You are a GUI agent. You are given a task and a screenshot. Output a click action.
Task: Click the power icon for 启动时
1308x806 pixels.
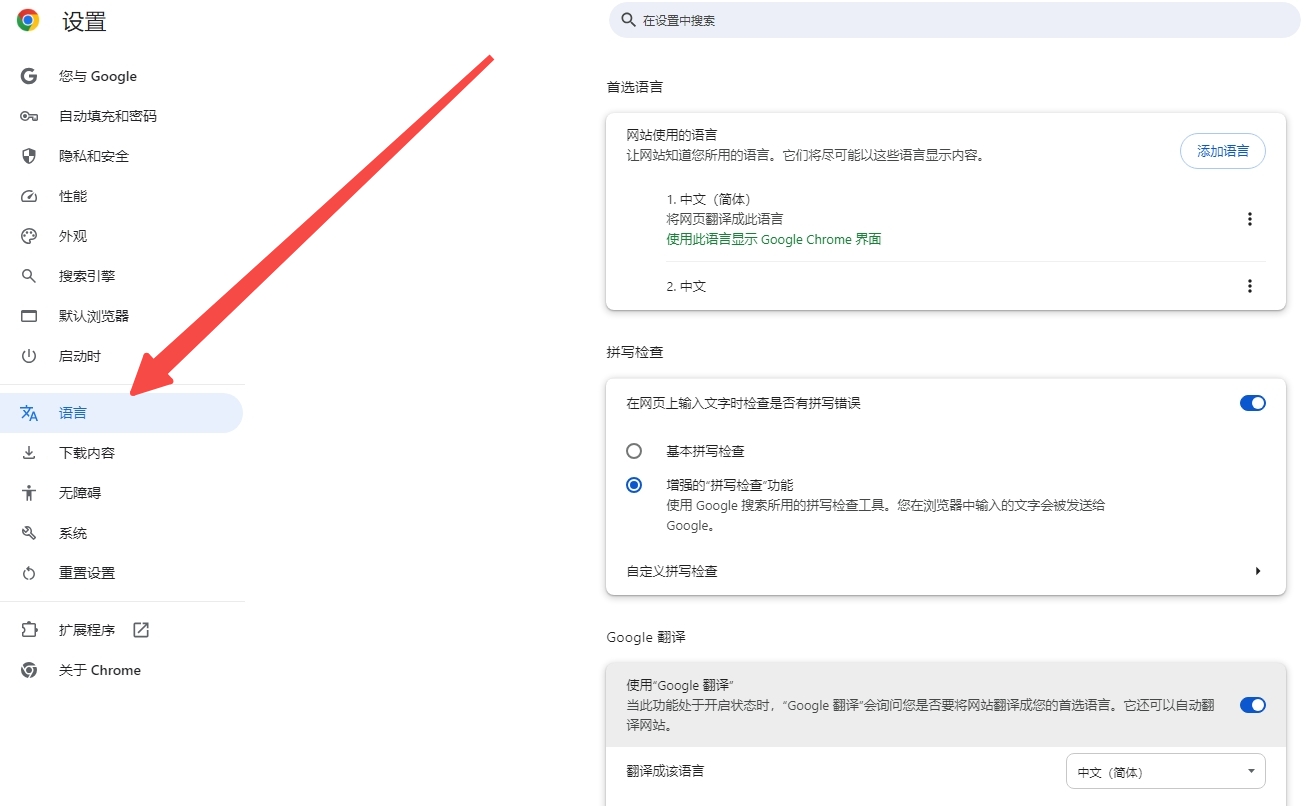tap(29, 356)
